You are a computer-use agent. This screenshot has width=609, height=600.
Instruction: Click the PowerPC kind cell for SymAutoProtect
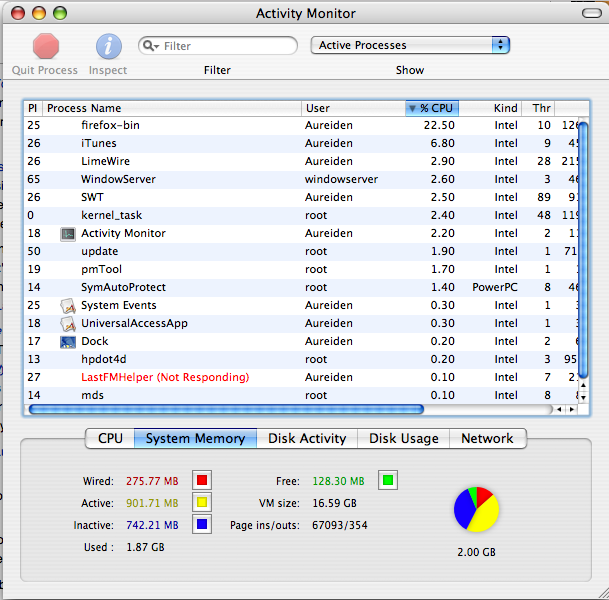pos(495,287)
